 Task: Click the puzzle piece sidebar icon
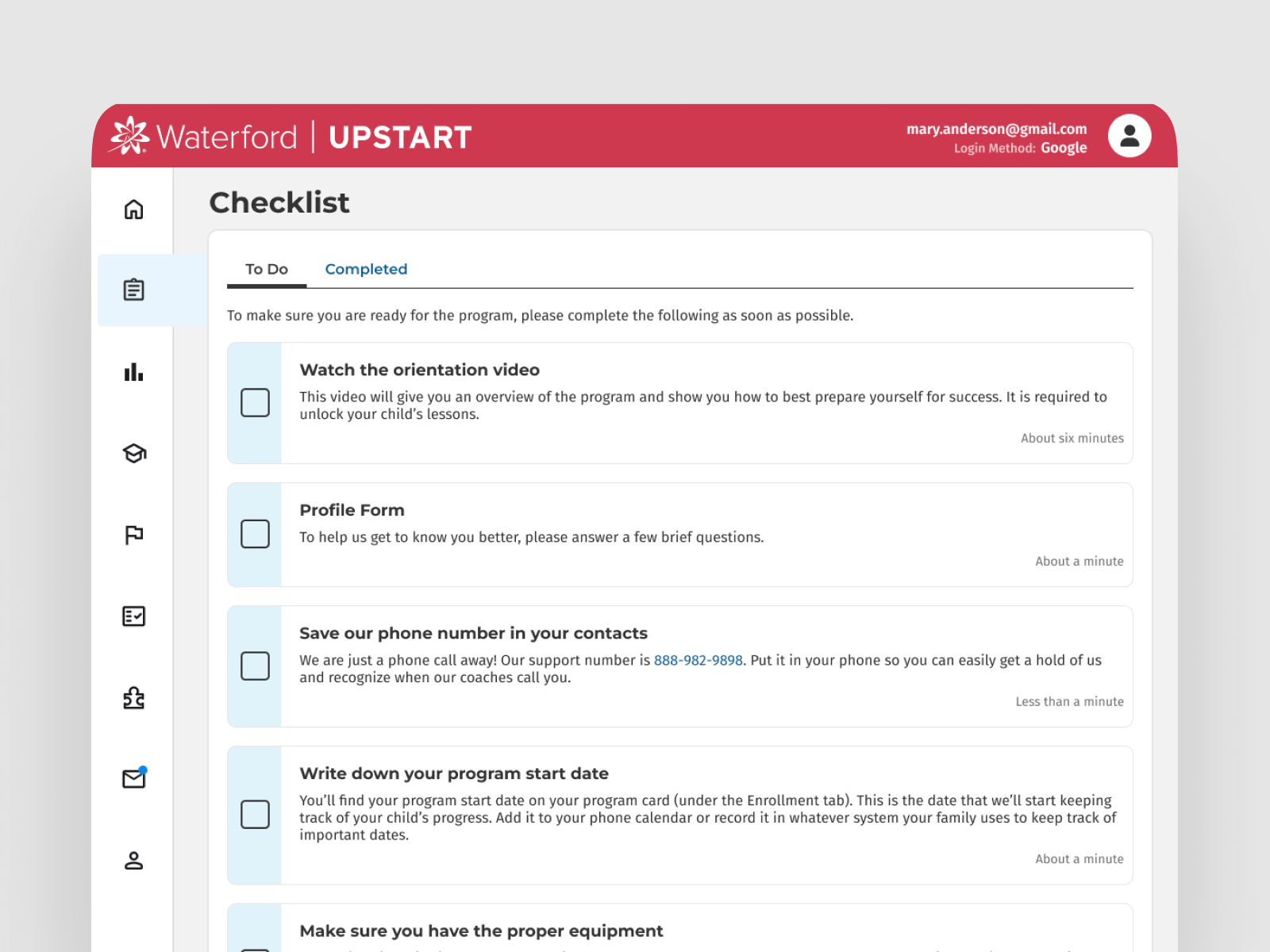pos(133,698)
